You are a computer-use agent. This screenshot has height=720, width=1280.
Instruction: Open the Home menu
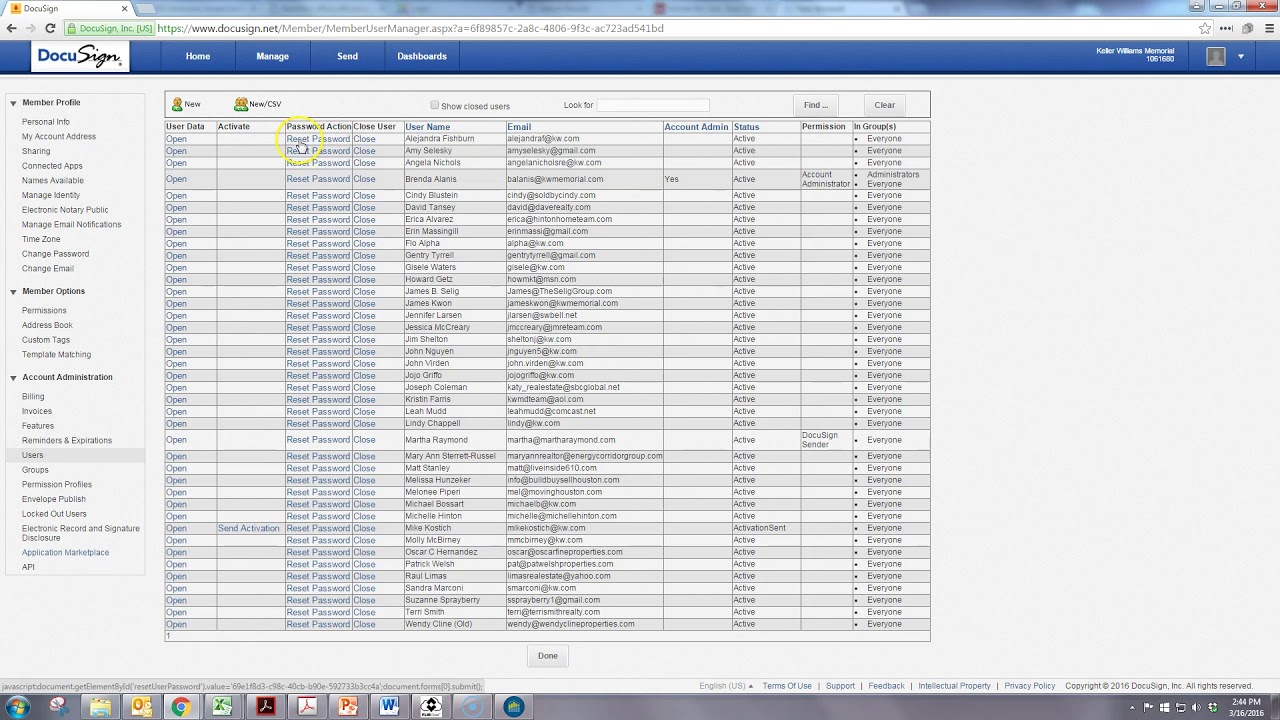198,56
